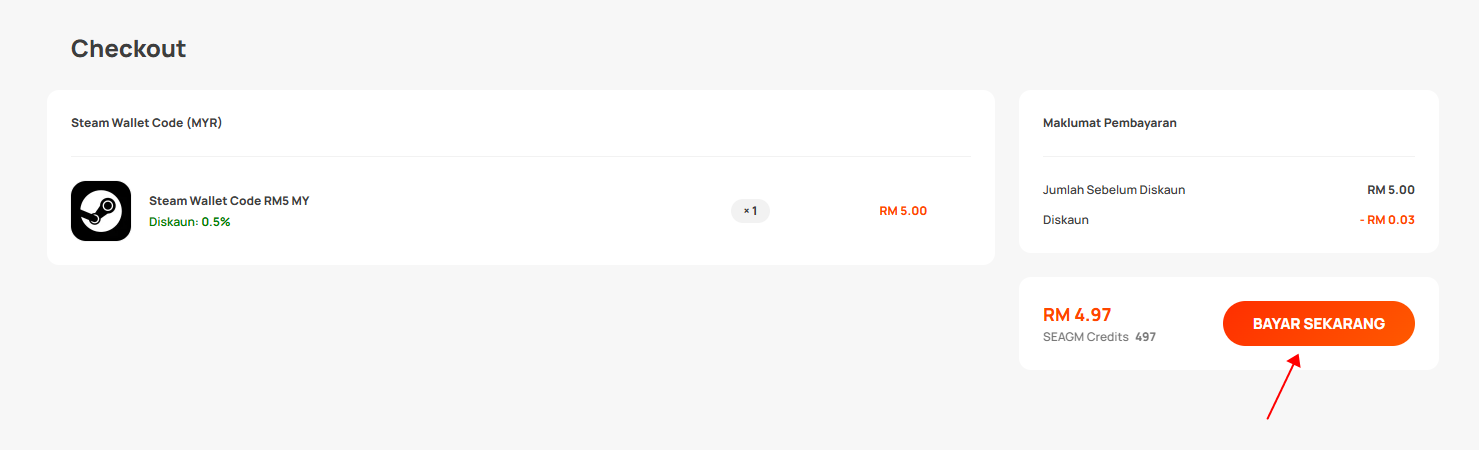The height and width of the screenshot is (450, 1479).
Task: Click the - RM 0.03 discount amount
Action: click(x=1387, y=220)
